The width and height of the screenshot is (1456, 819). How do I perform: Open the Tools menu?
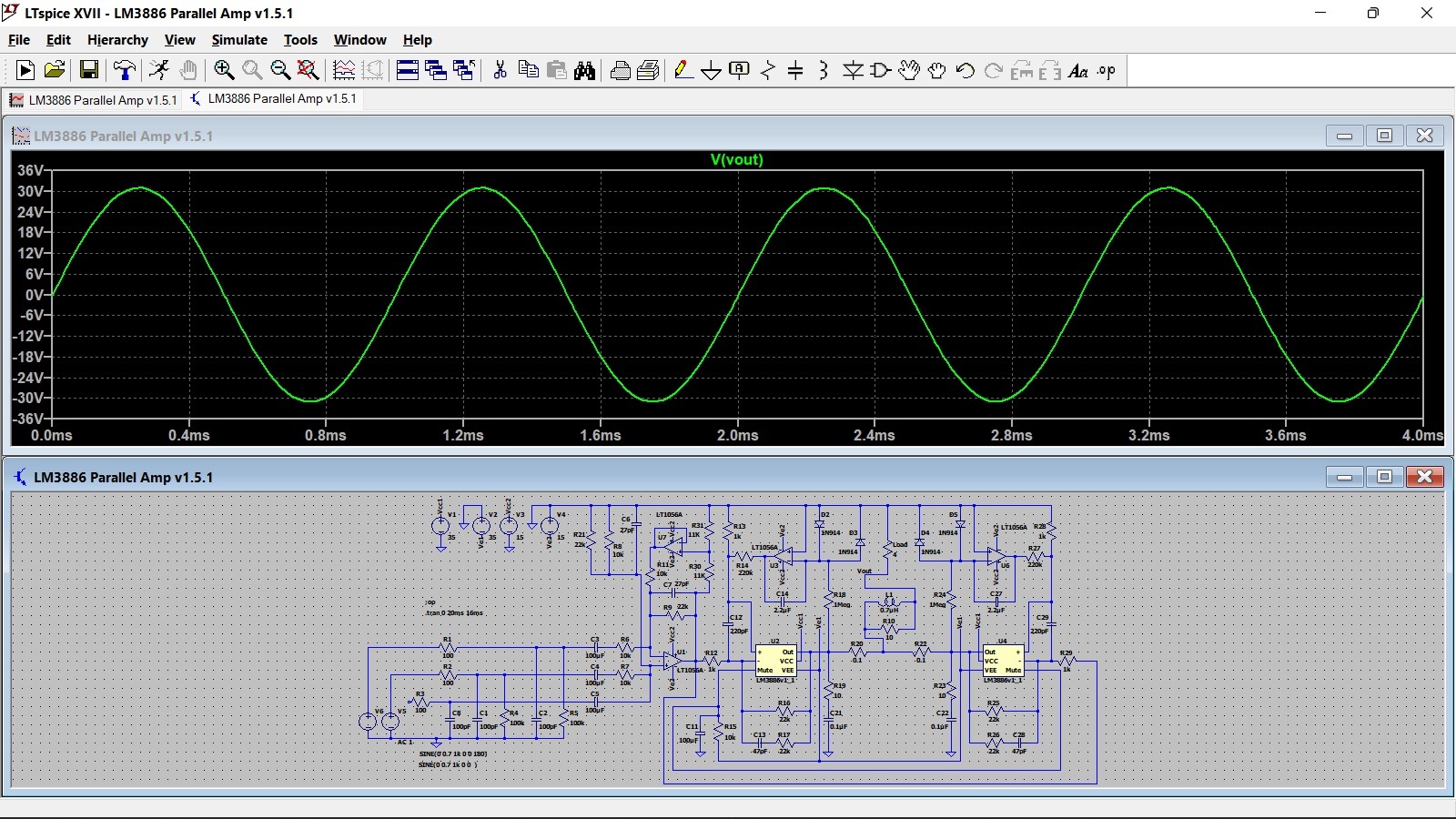300,40
